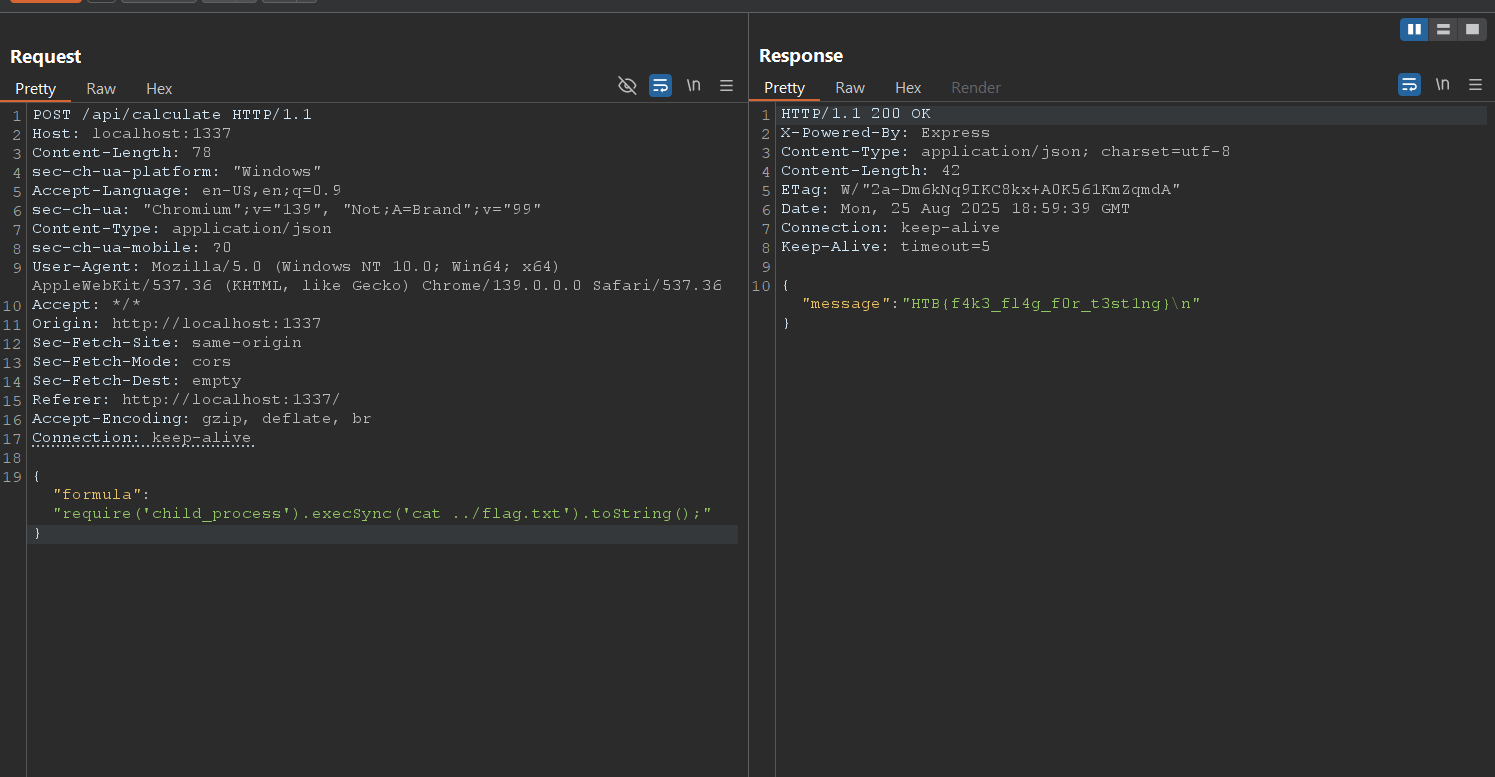Viewport: 1495px width, 777px height.
Task: Click the response 'Connection: keep-alive' header
Action: 891,228
